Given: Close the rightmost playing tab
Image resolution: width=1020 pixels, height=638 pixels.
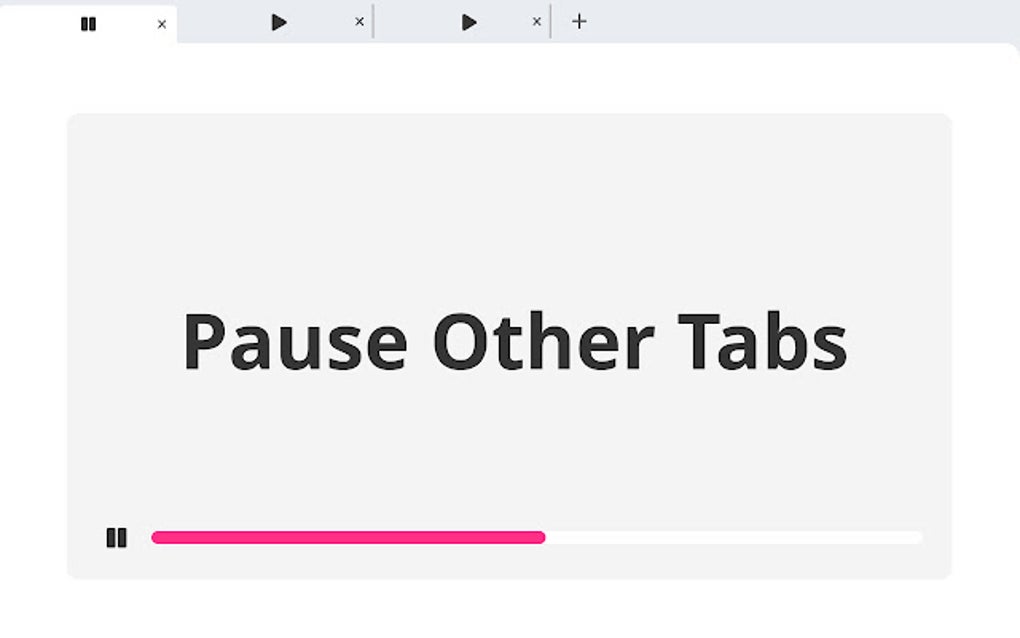Looking at the screenshot, I should pyautogui.click(x=537, y=23).
